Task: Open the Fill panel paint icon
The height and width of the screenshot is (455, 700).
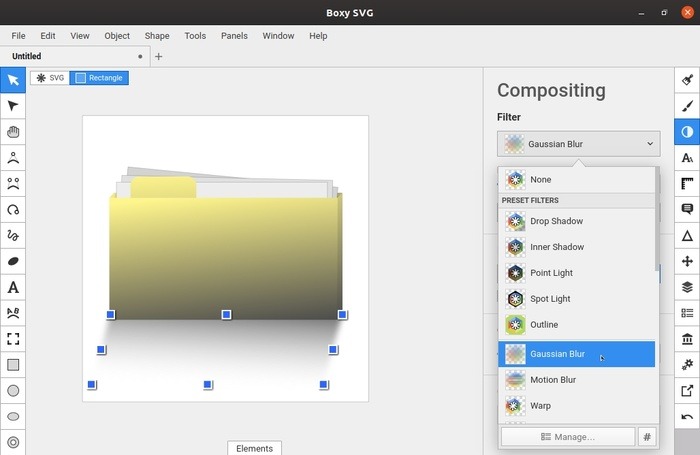Action: (687, 80)
